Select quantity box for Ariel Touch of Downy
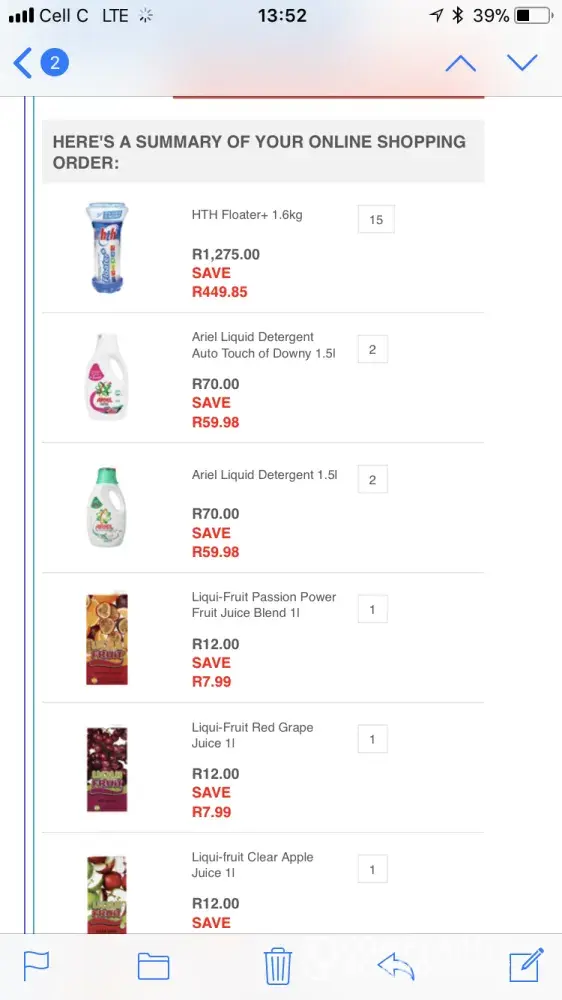The height and width of the screenshot is (1000, 562). (373, 349)
